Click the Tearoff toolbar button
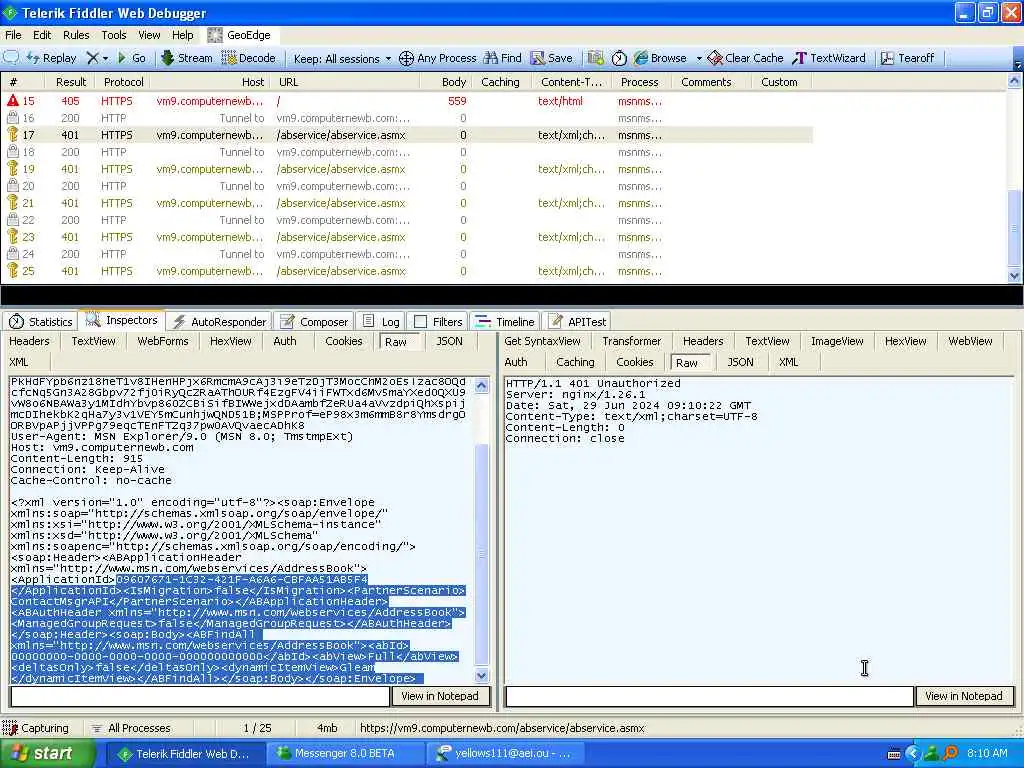The image size is (1024, 768). coord(908,57)
